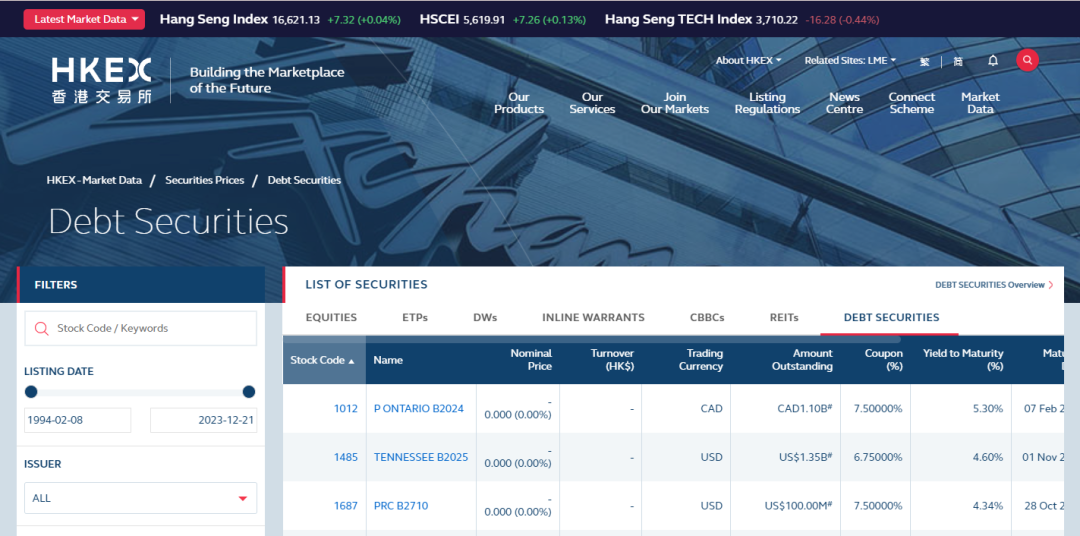
Task: Open Market Data menu
Action: (x=980, y=103)
